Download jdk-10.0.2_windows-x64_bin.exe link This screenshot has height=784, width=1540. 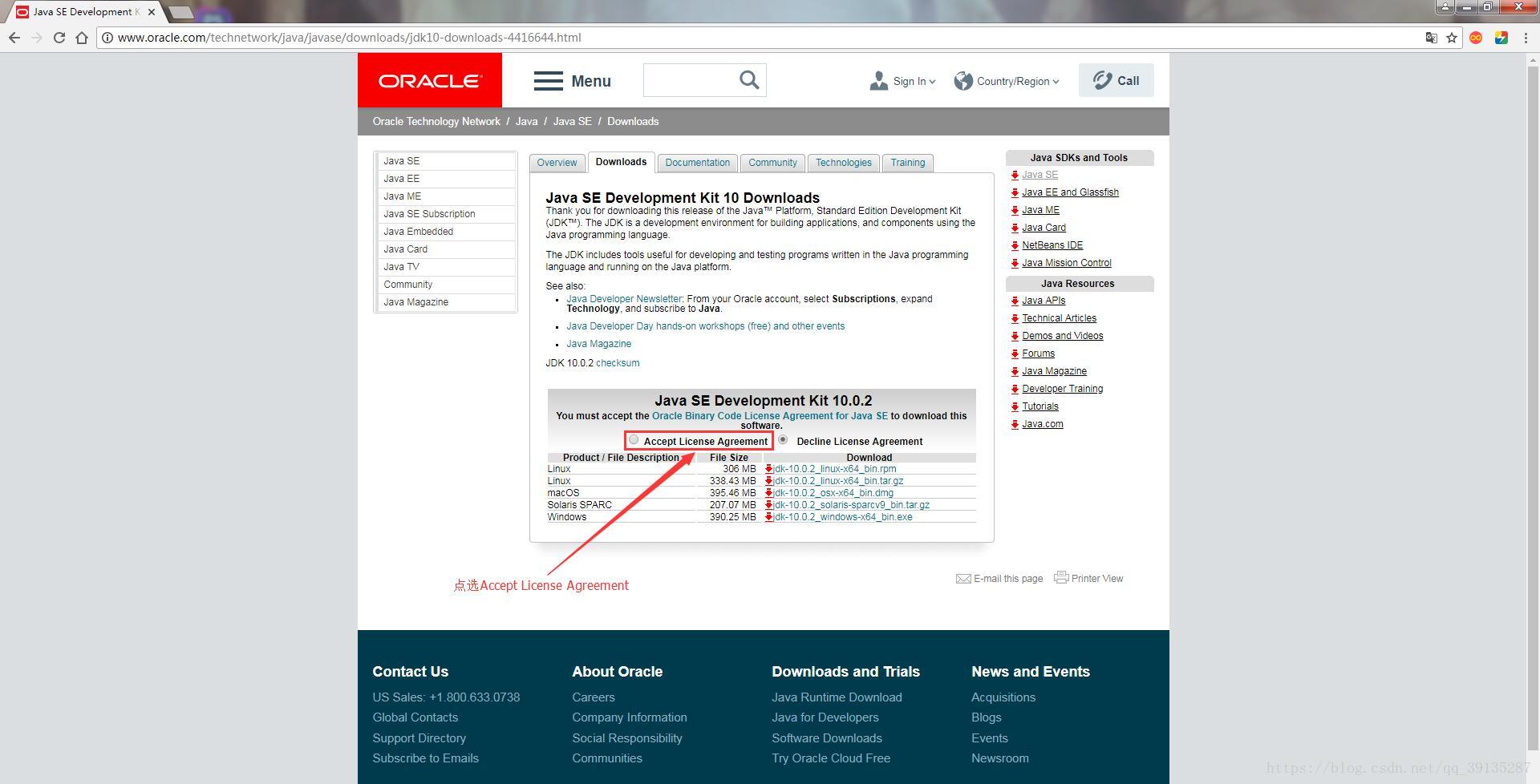pyautogui.click(x=843, y=517)
